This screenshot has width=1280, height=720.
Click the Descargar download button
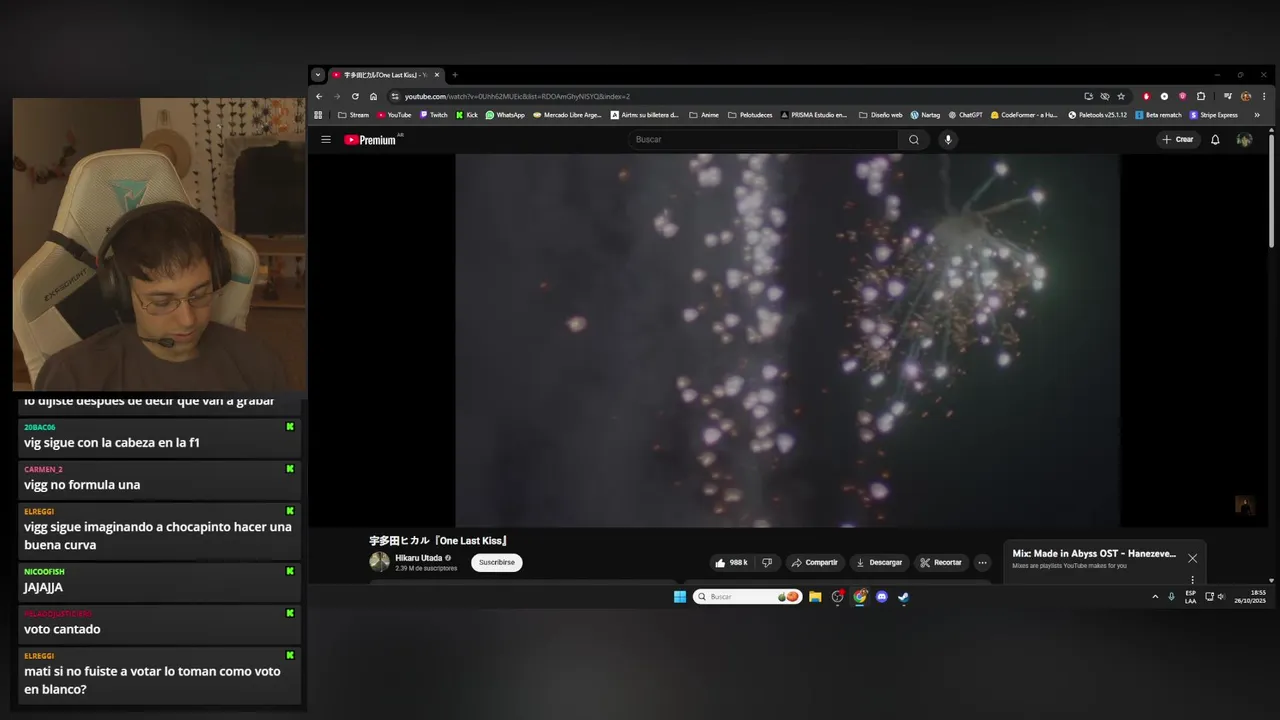[880, 563]
